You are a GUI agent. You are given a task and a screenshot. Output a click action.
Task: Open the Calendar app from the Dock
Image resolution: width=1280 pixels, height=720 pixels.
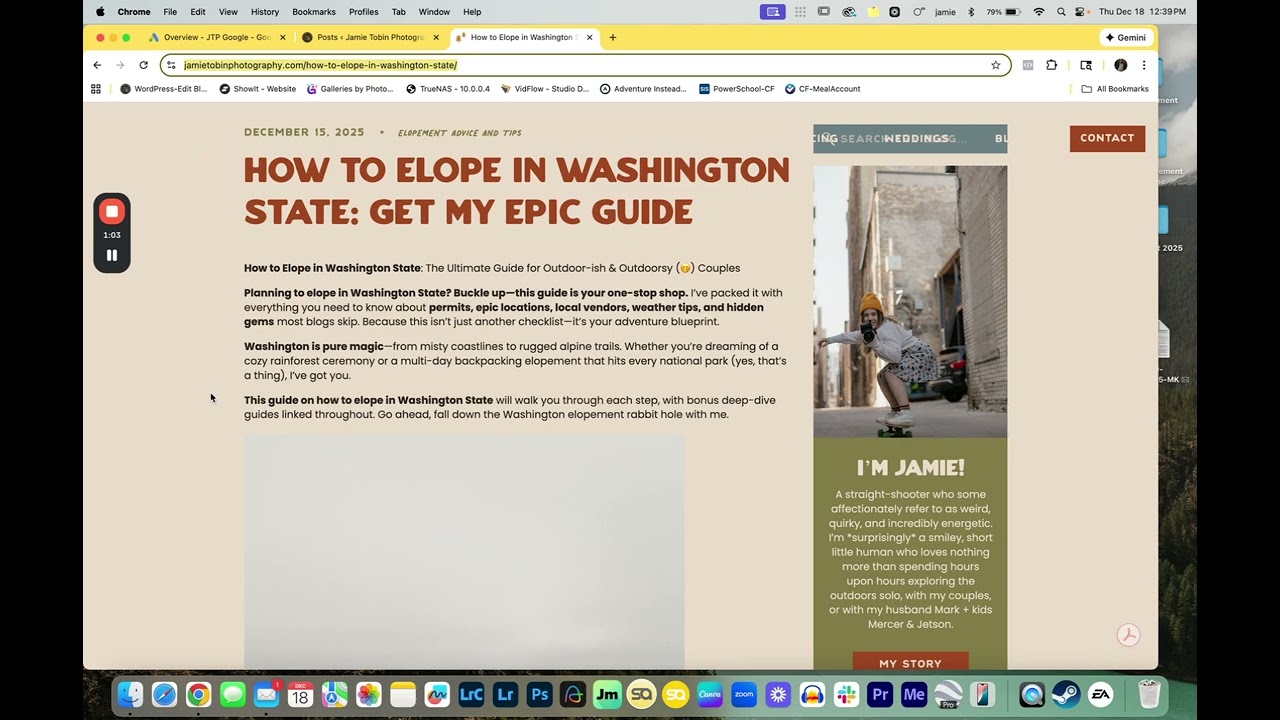point(300,694)
